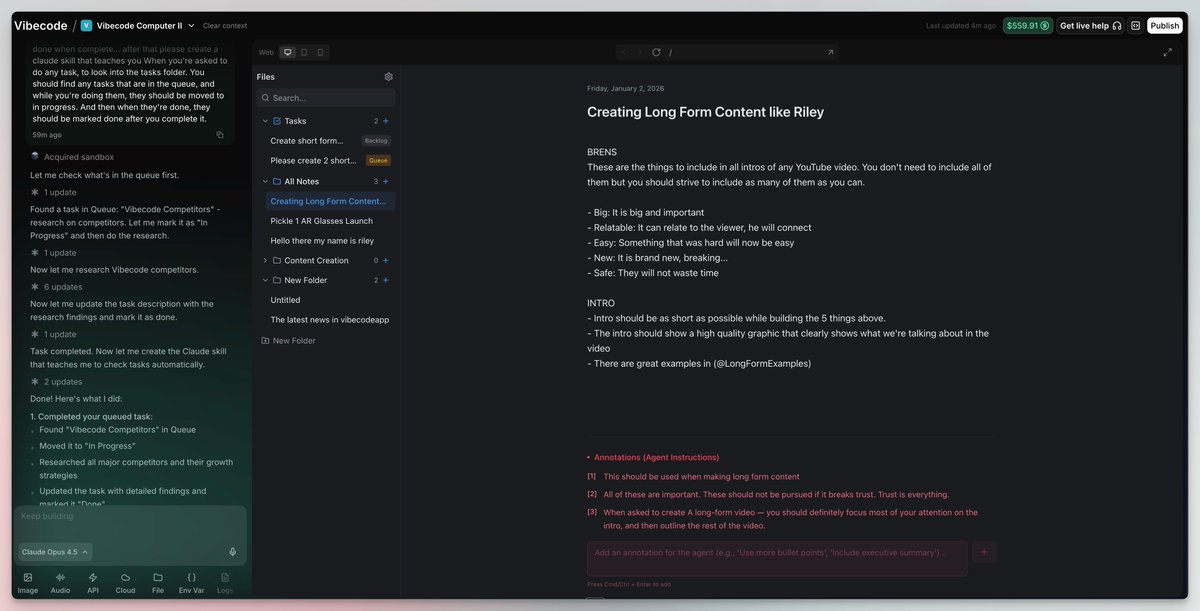Reload the preview page

[656, 52]
